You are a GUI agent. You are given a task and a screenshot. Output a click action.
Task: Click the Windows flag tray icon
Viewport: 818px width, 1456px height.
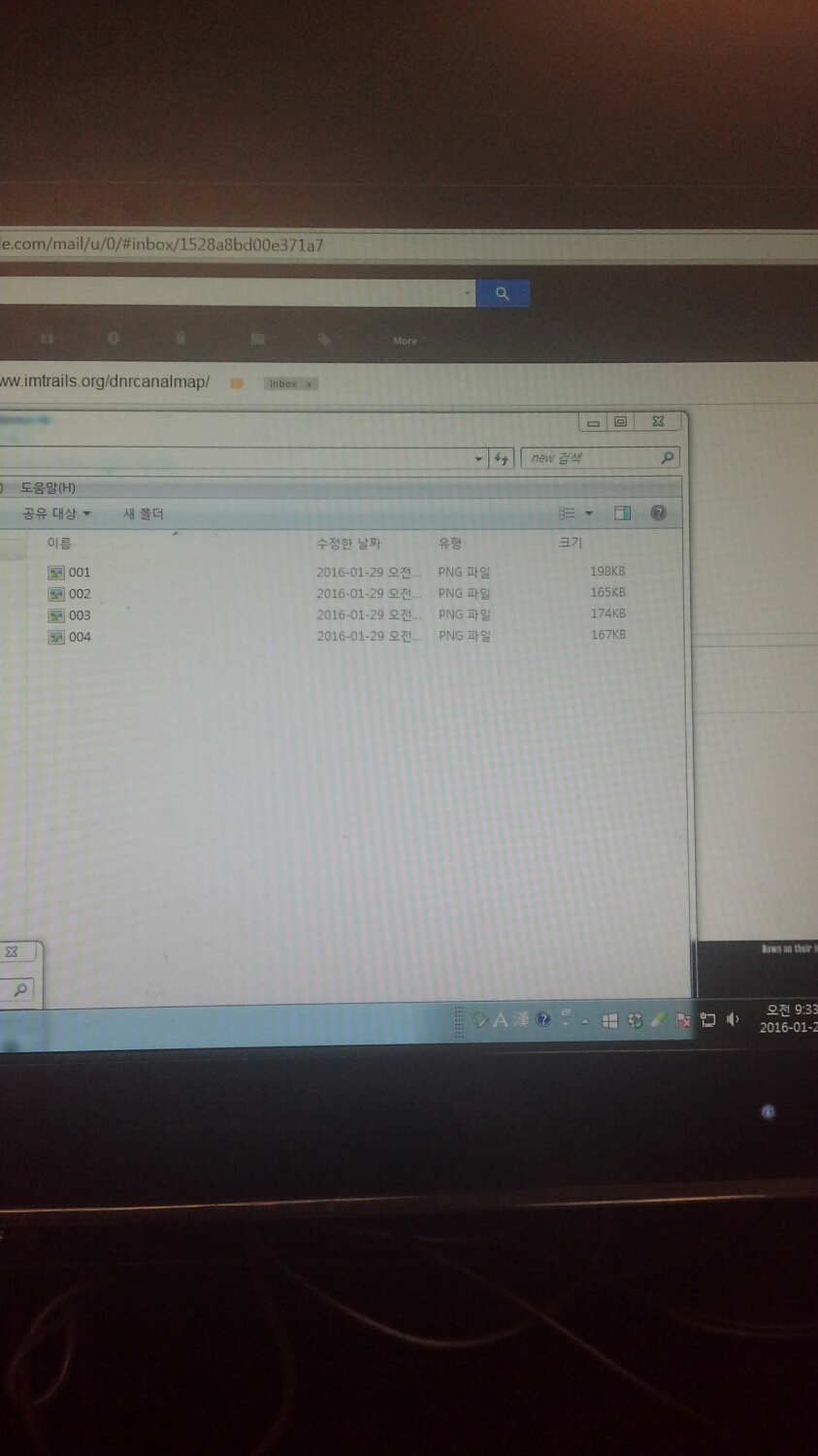click(x=609, y=1020)
